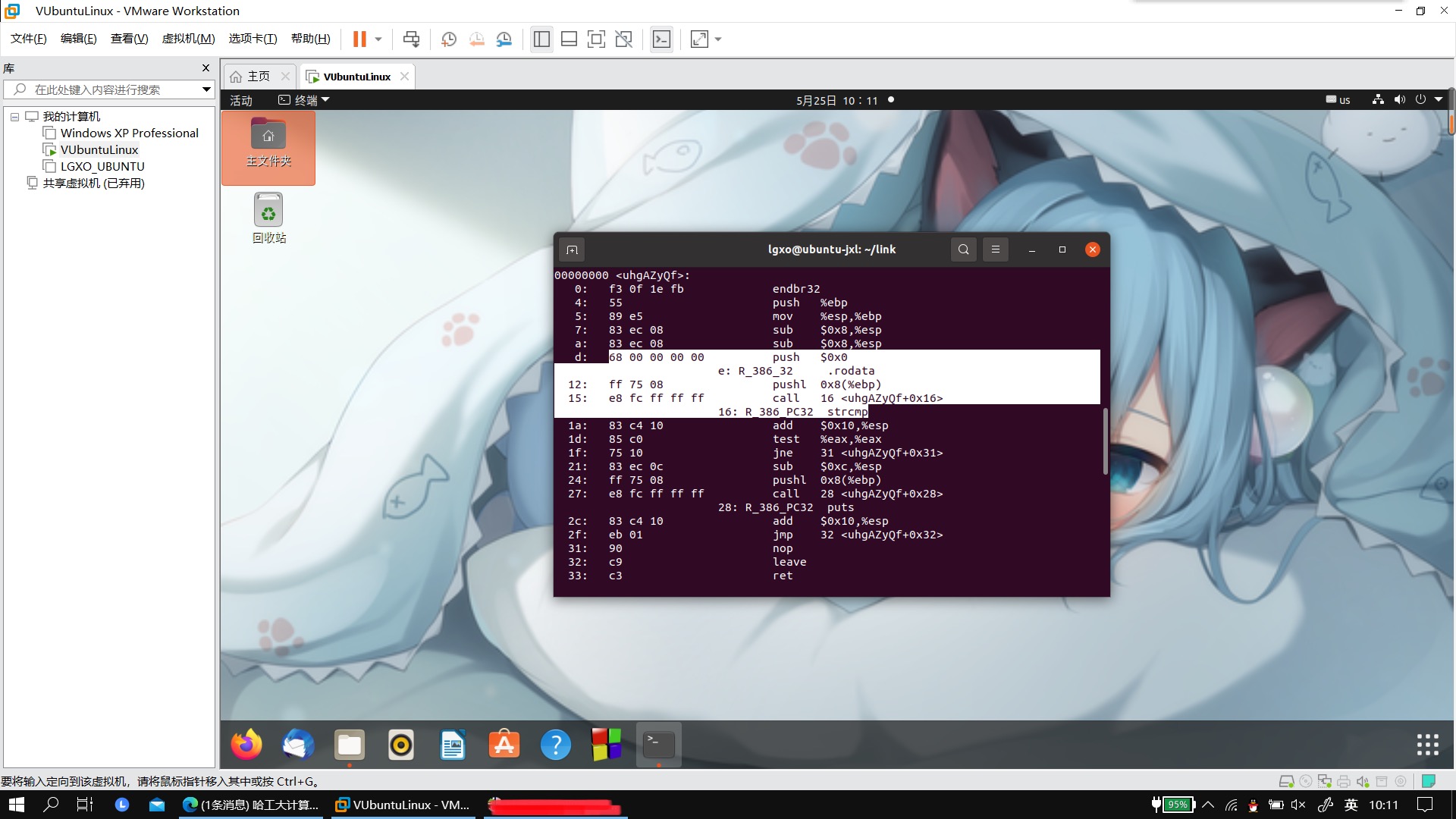
Task: Open Ubuntu Software from the dock
Action: coord(504,745)
